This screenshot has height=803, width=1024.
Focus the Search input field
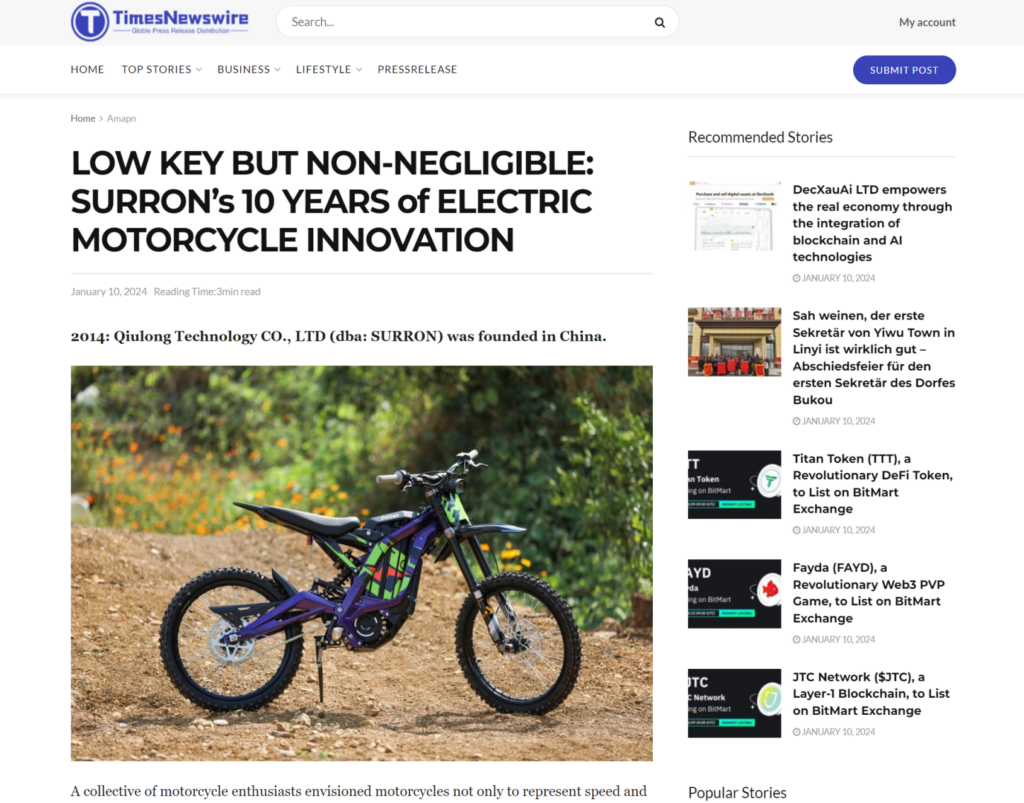[x=470, y=22]
